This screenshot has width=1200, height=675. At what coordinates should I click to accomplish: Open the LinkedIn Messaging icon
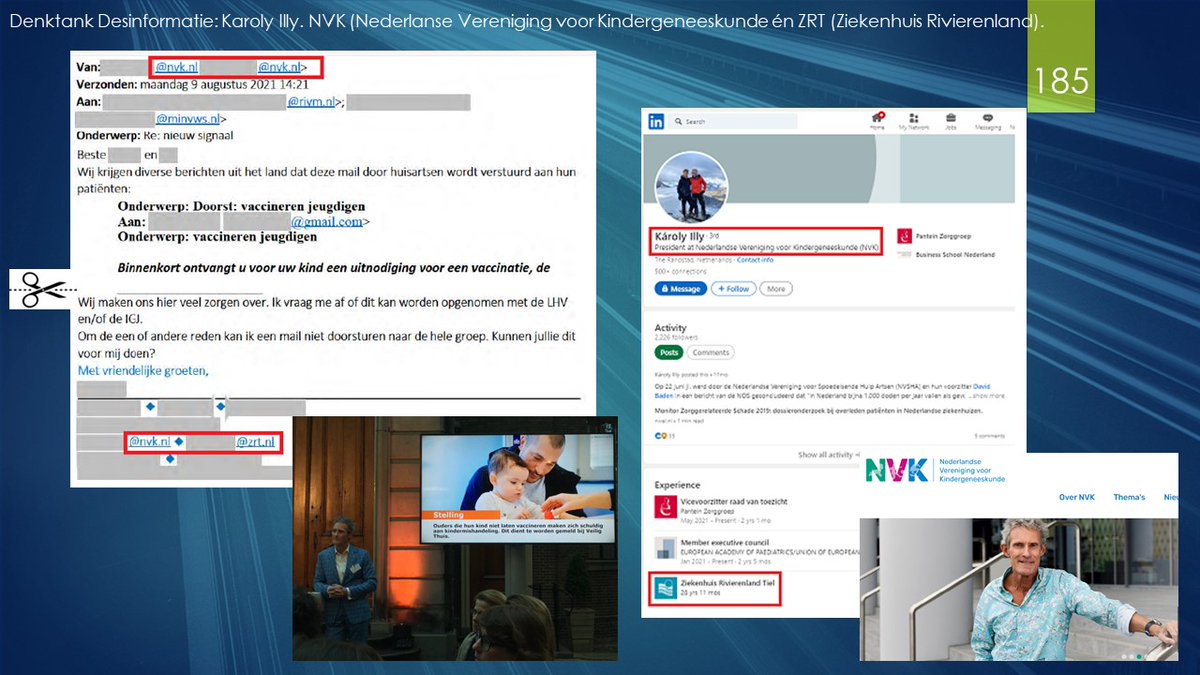(987, 119)
